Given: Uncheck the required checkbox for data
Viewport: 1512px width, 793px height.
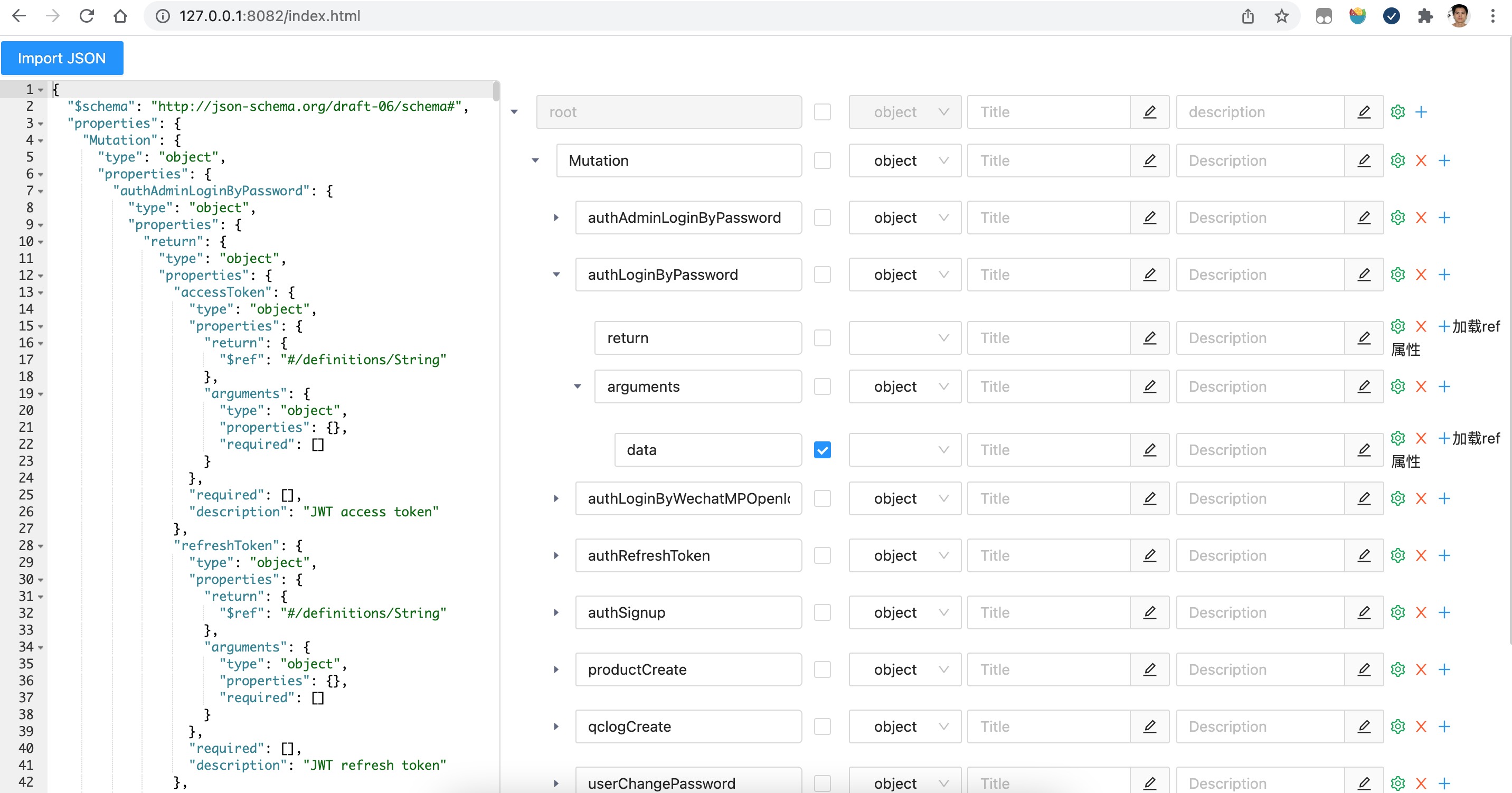Looking at the screenshot, I should (823, 450).
